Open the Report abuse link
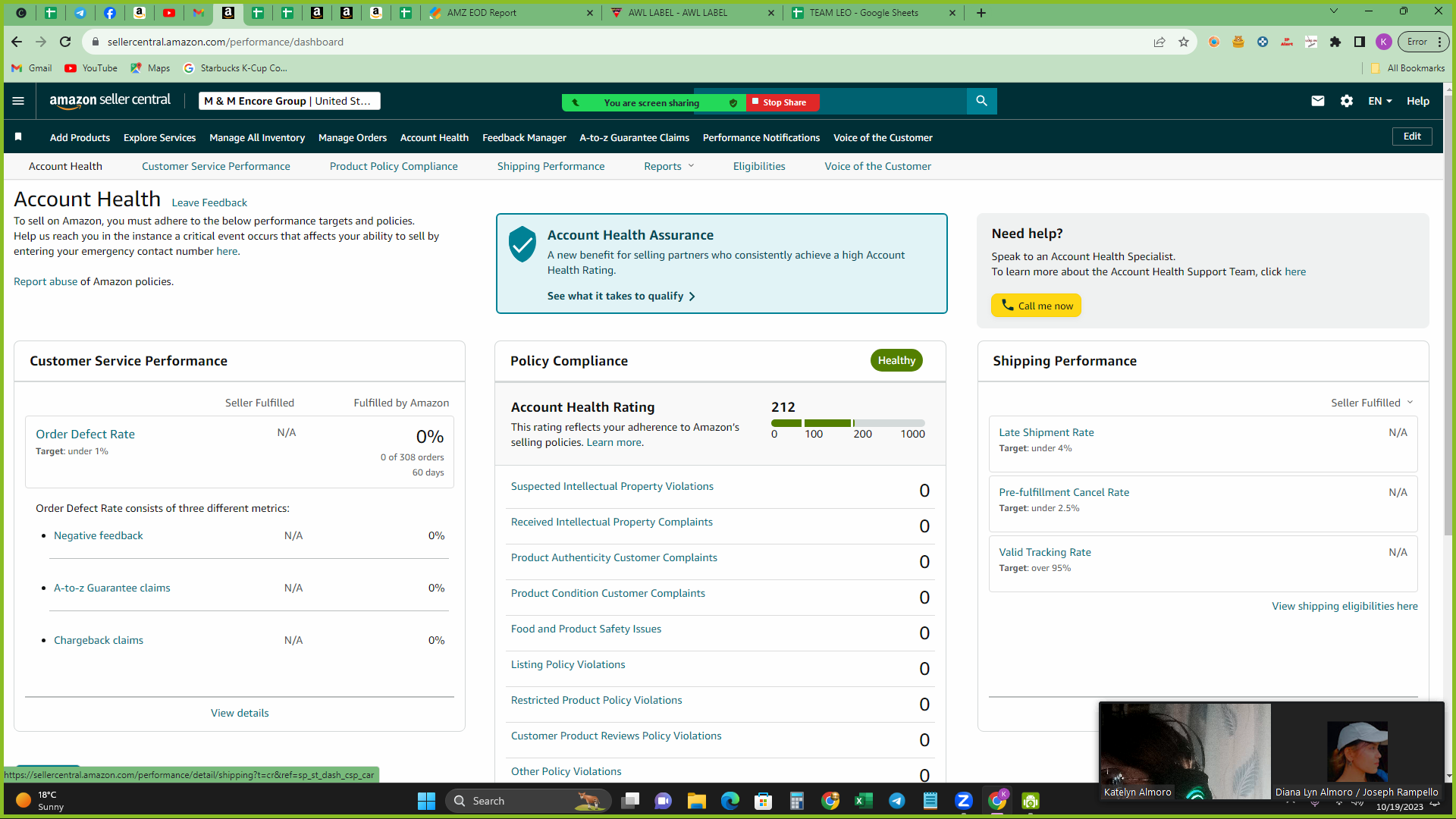 click(45, 281)
